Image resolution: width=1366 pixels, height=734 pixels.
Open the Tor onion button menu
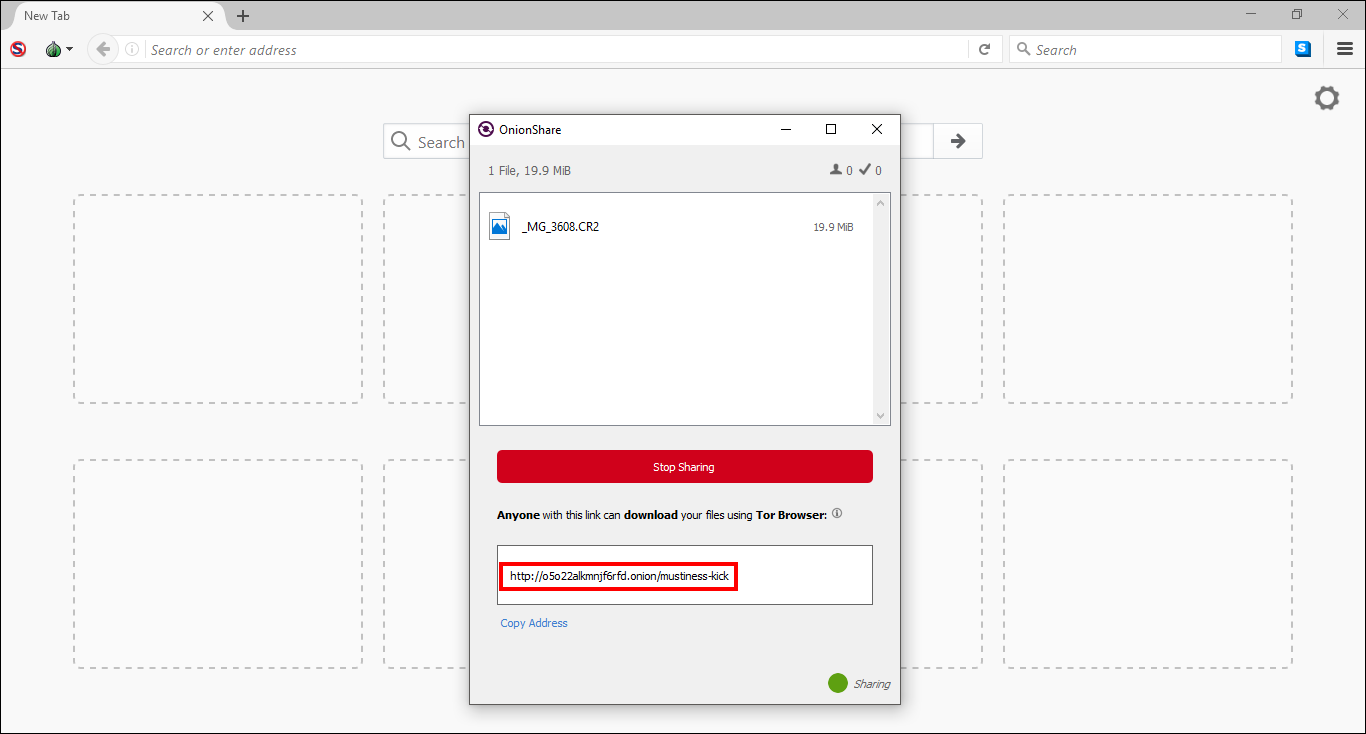pyautogui.click(x=59, y=49)
